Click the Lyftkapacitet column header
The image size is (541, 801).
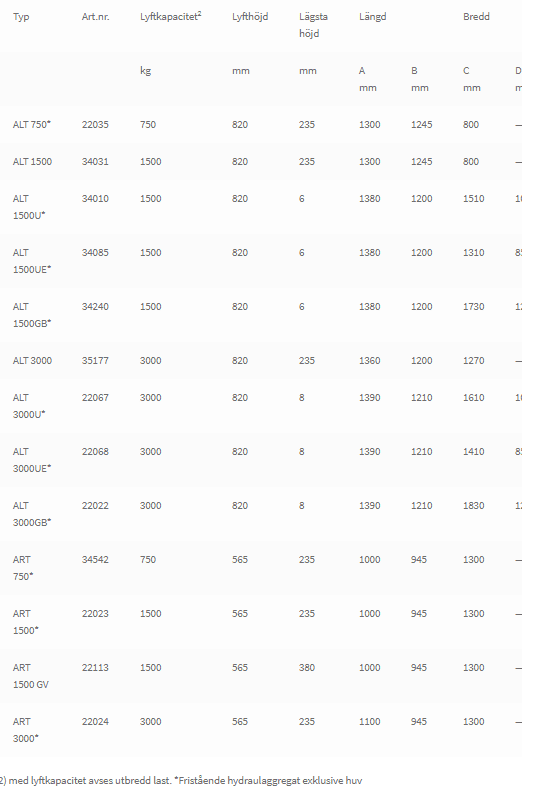[x=171, y=16]
